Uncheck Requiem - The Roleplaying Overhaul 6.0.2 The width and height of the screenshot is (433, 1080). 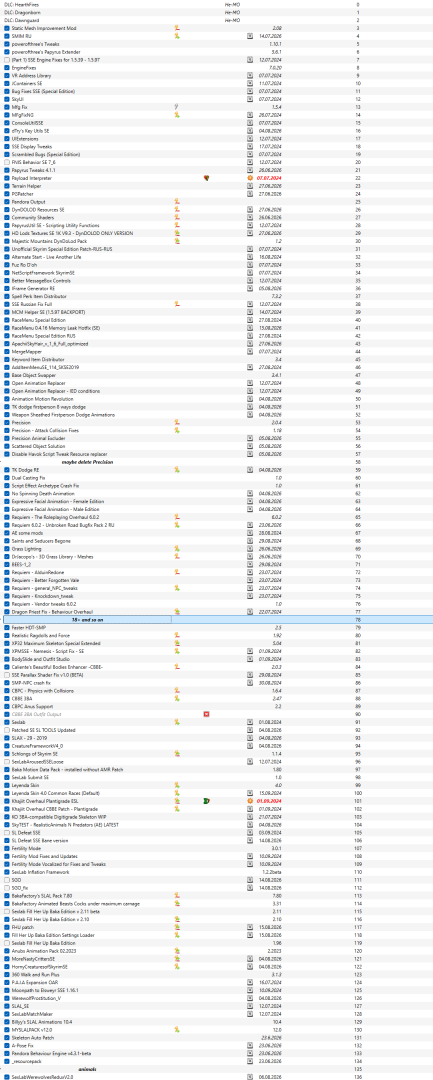point(7,517)
